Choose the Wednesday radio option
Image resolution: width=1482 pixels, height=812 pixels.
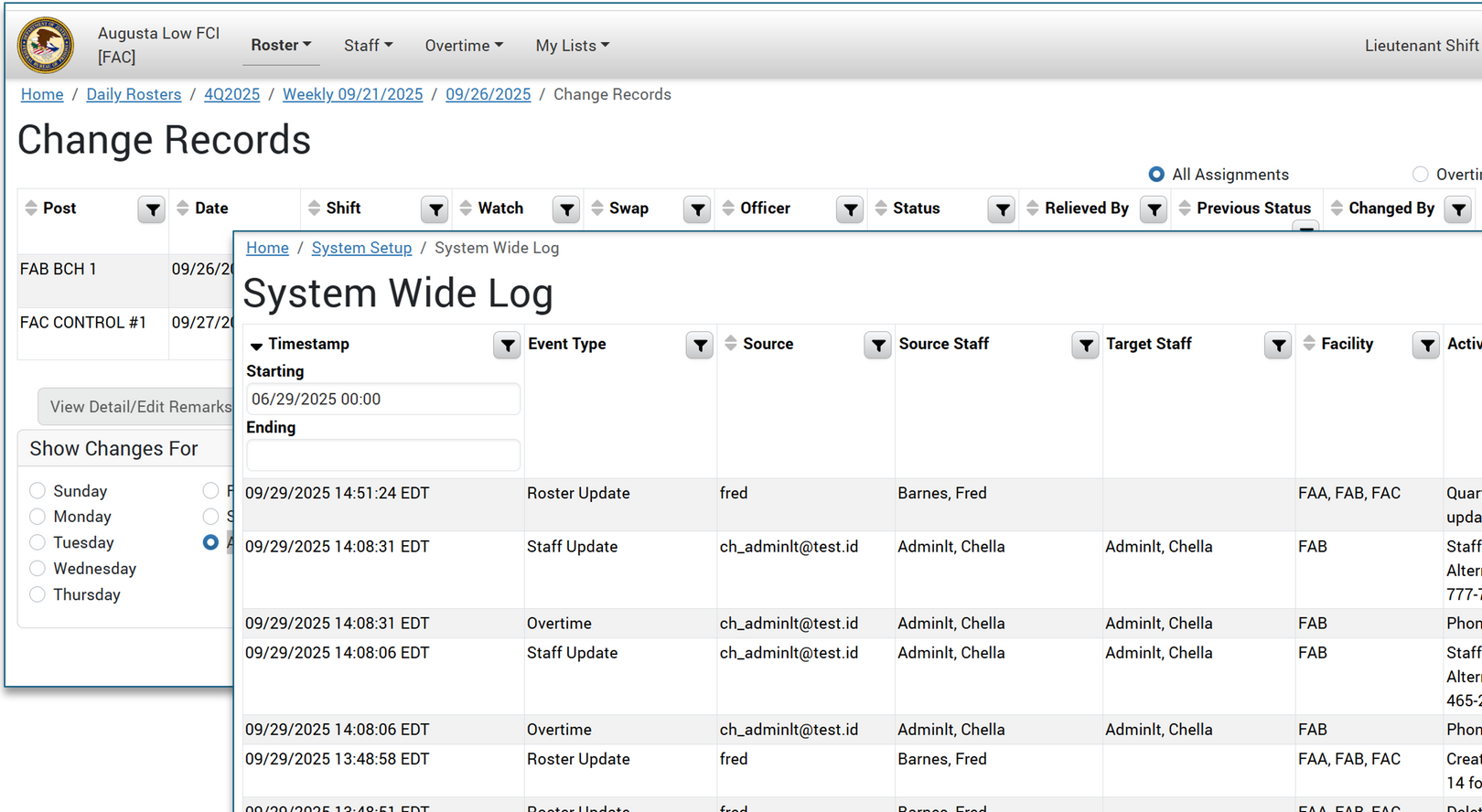pyautogui.click(x=38, y=569)
